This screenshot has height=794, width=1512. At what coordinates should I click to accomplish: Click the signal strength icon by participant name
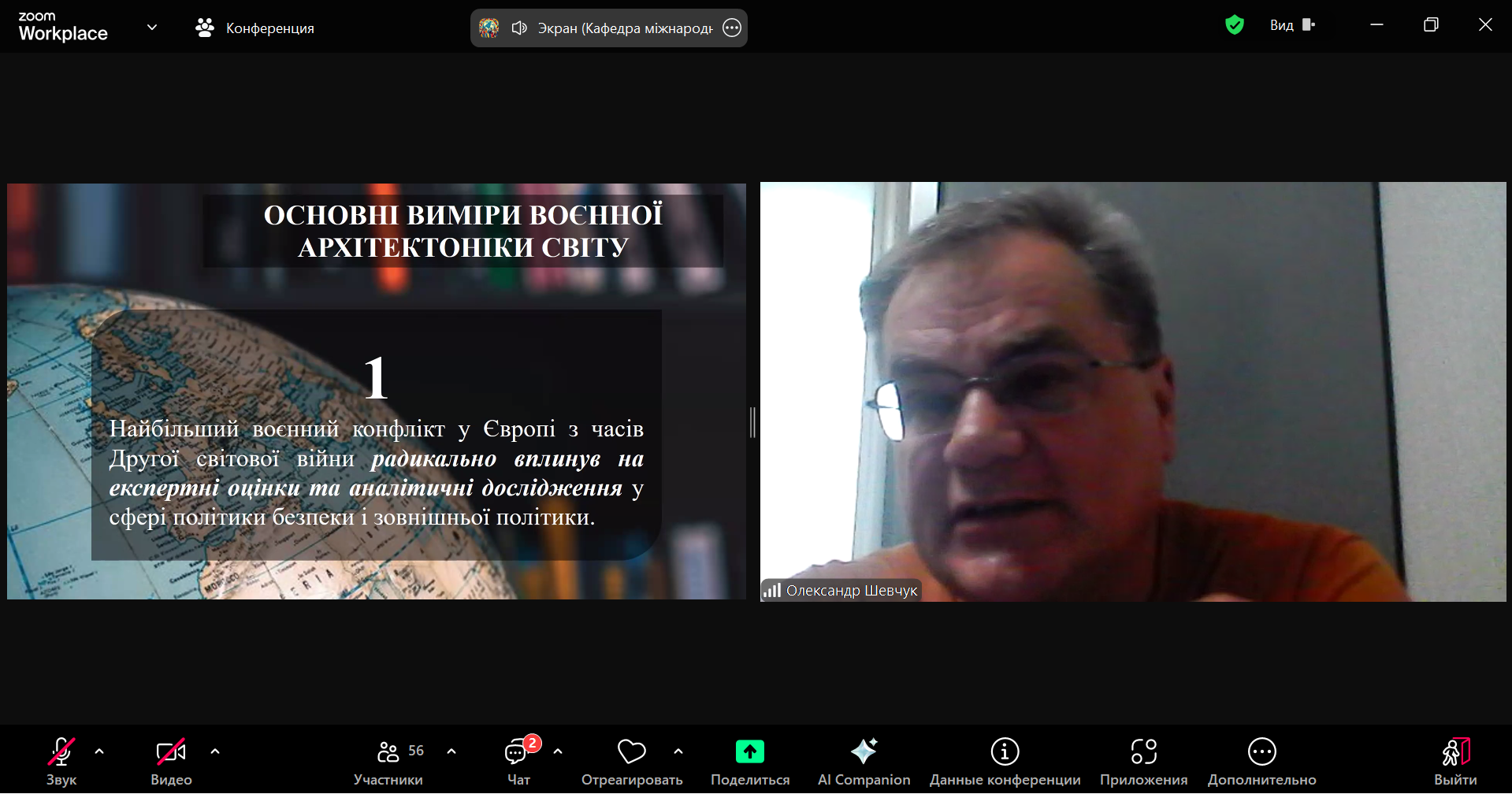pyautogui.click(x=772, y=590)
